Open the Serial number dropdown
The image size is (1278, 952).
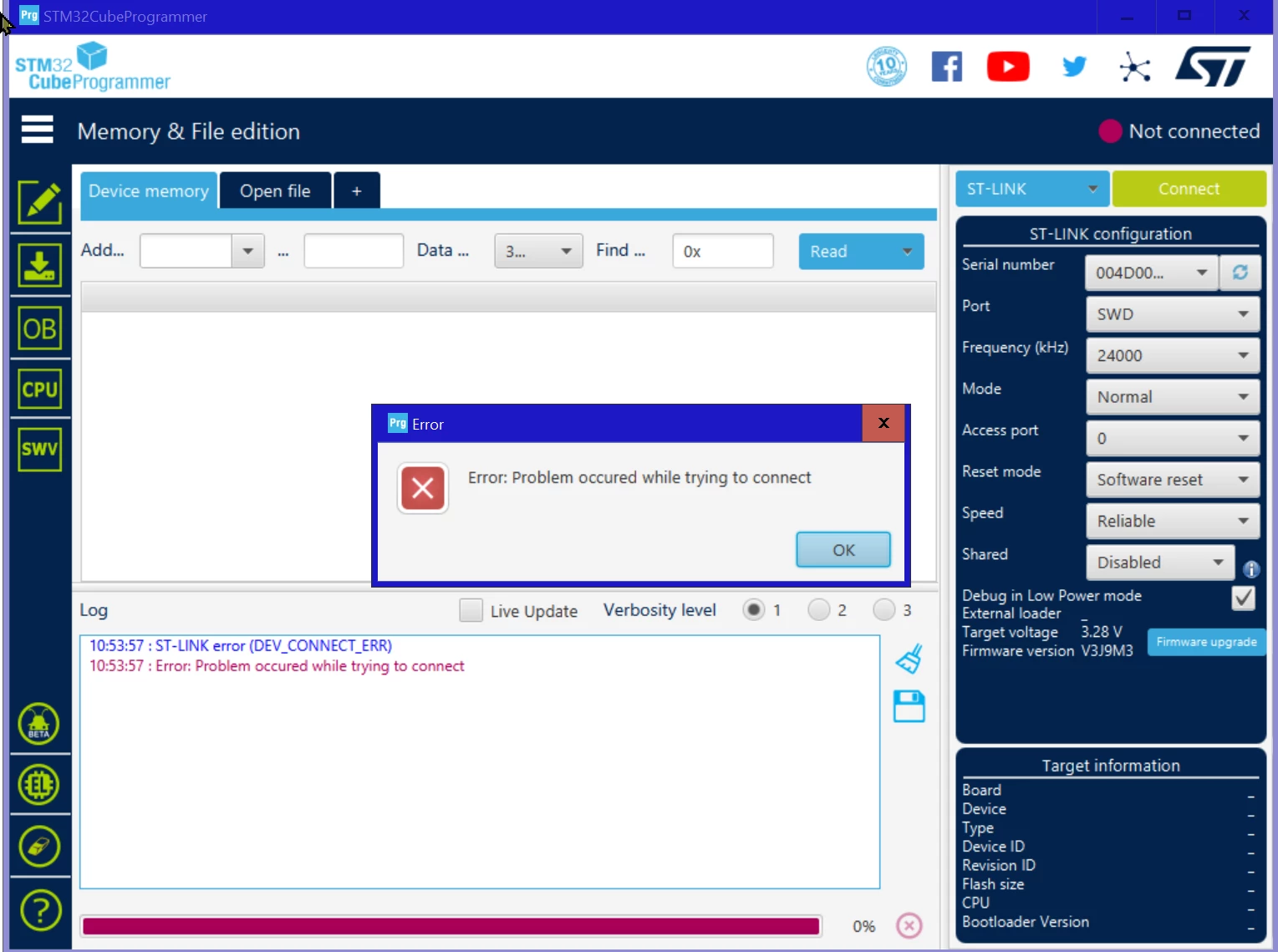point(1152,272)
